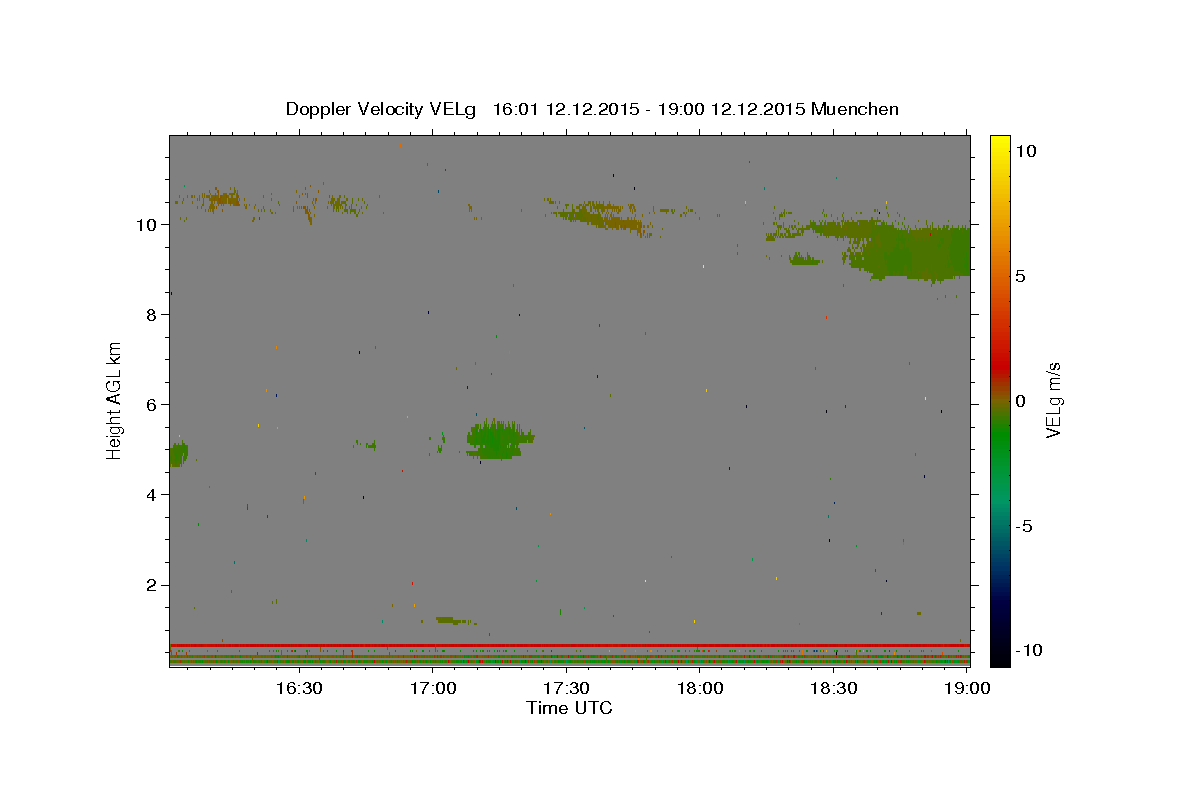The height and width of the screenshot is (800, 1200).
Task: Click the colorbar value label 5
Action: point(1020,276)
